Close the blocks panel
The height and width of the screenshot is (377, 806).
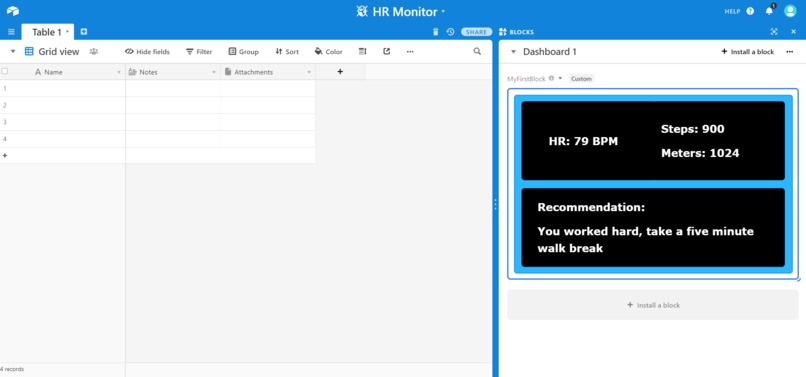tap(793, 32)
